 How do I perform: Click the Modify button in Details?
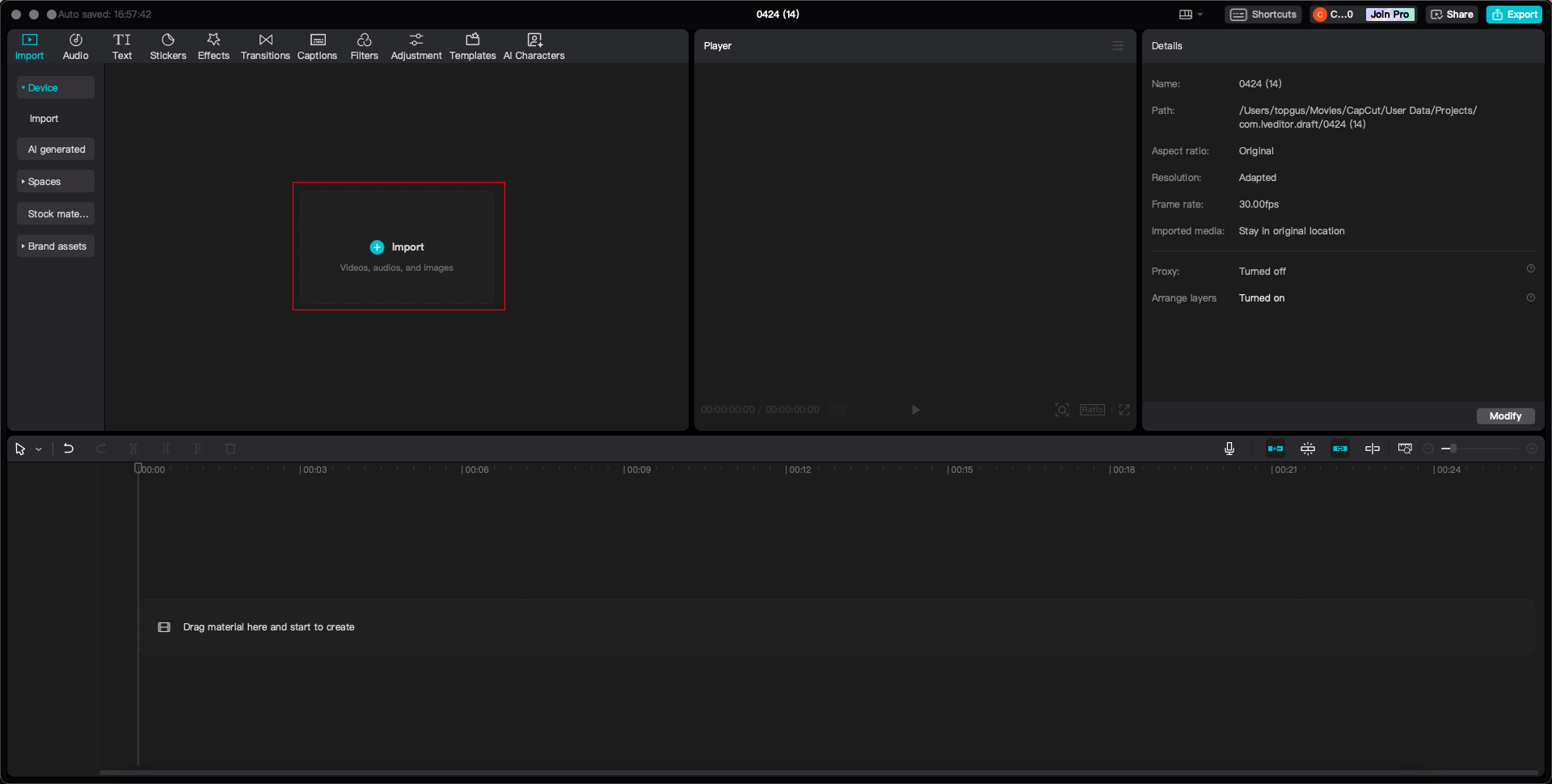pyautogui.click(x=1505, y=416)
